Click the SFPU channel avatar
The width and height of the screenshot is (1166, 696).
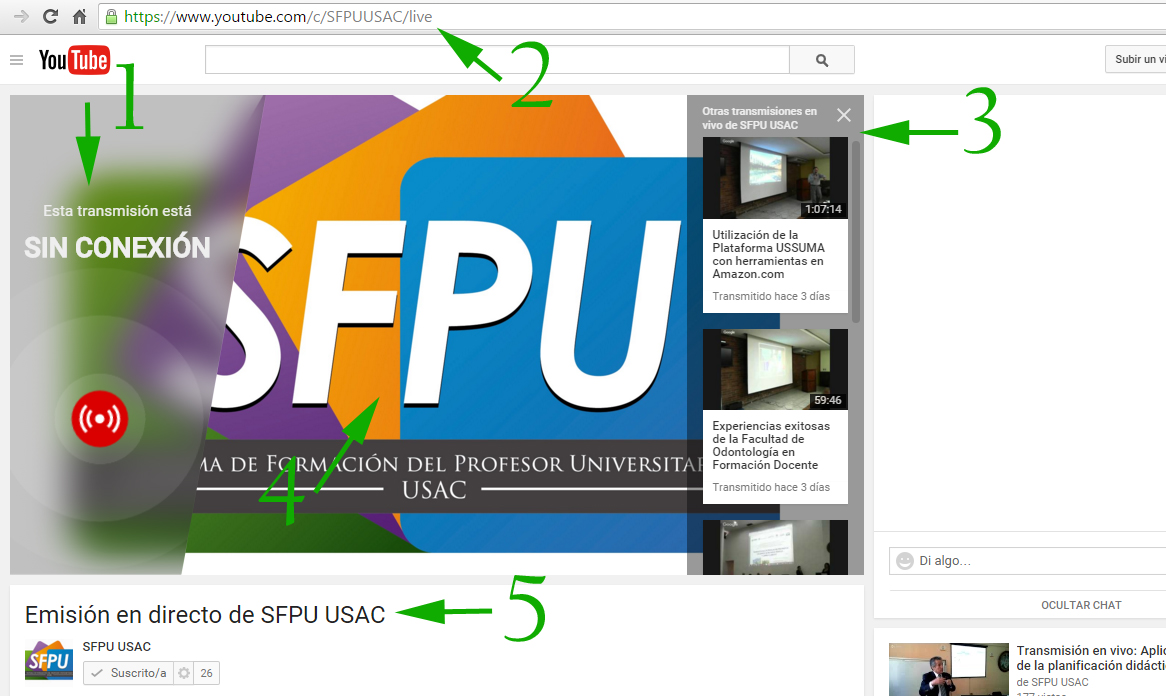[x=49, y=660]
